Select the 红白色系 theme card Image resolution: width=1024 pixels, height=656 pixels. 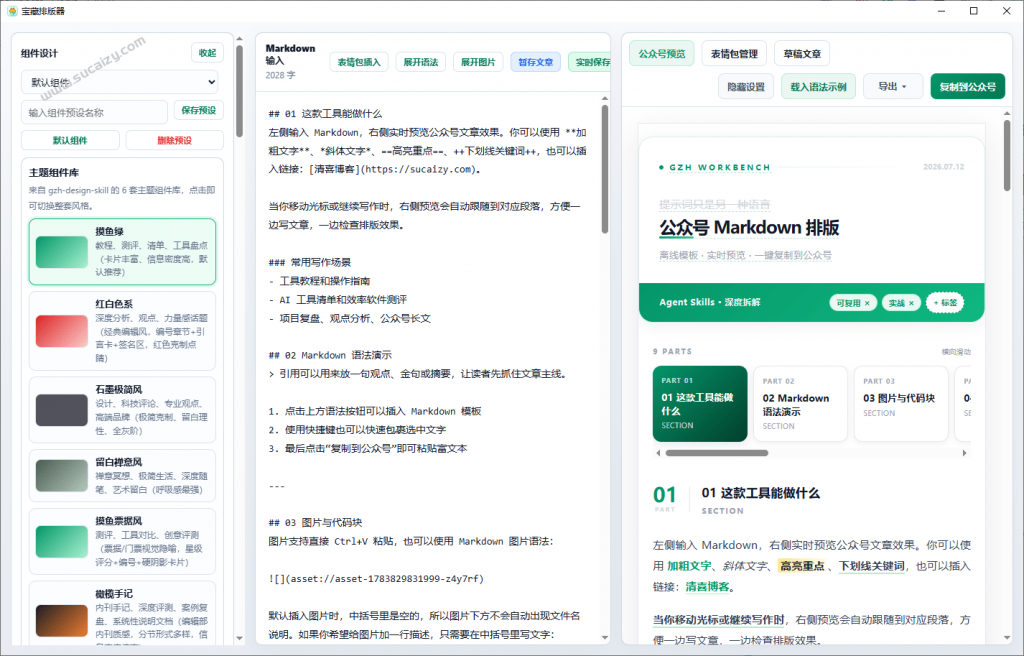122,331
